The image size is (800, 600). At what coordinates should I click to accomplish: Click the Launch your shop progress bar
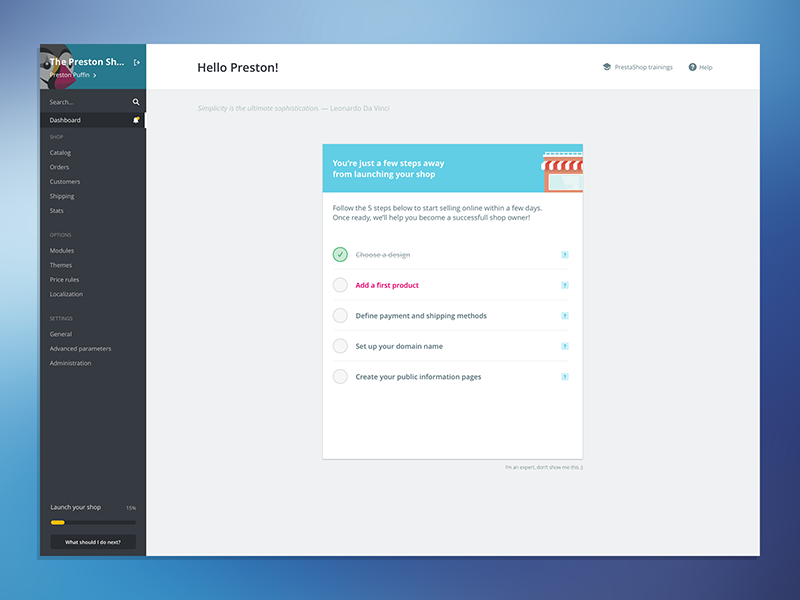pyautogui.click(x=92, y=520)
